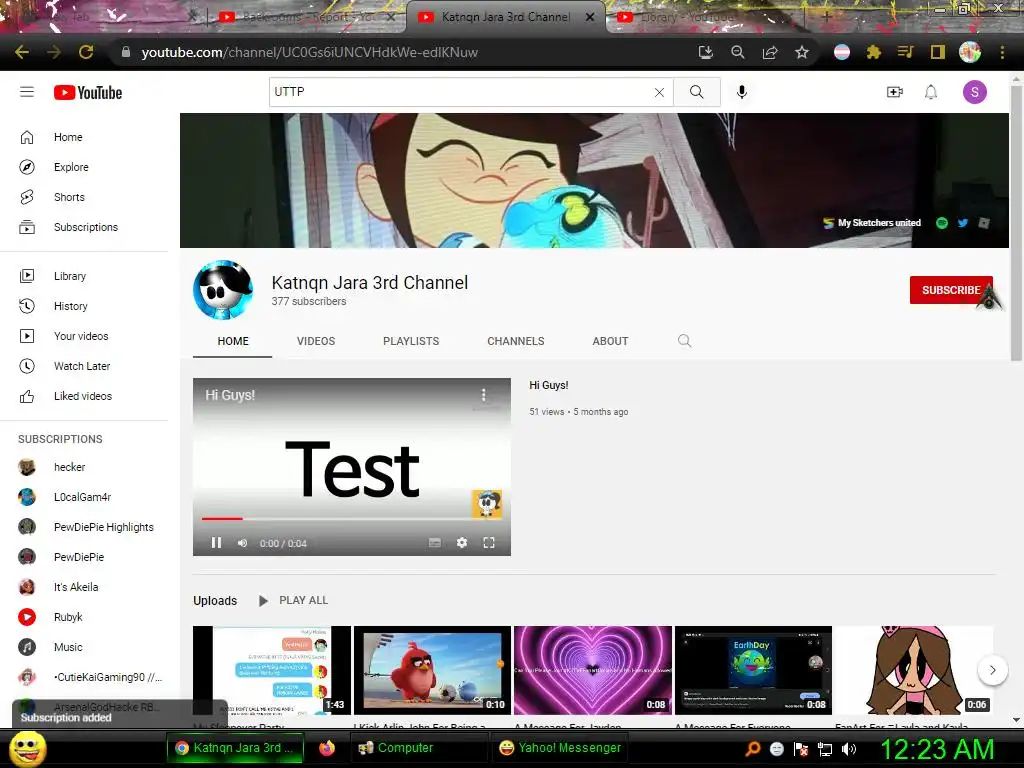
Task: Open Subscriptions in the sidebar
Action: click(x=85, y=227)
